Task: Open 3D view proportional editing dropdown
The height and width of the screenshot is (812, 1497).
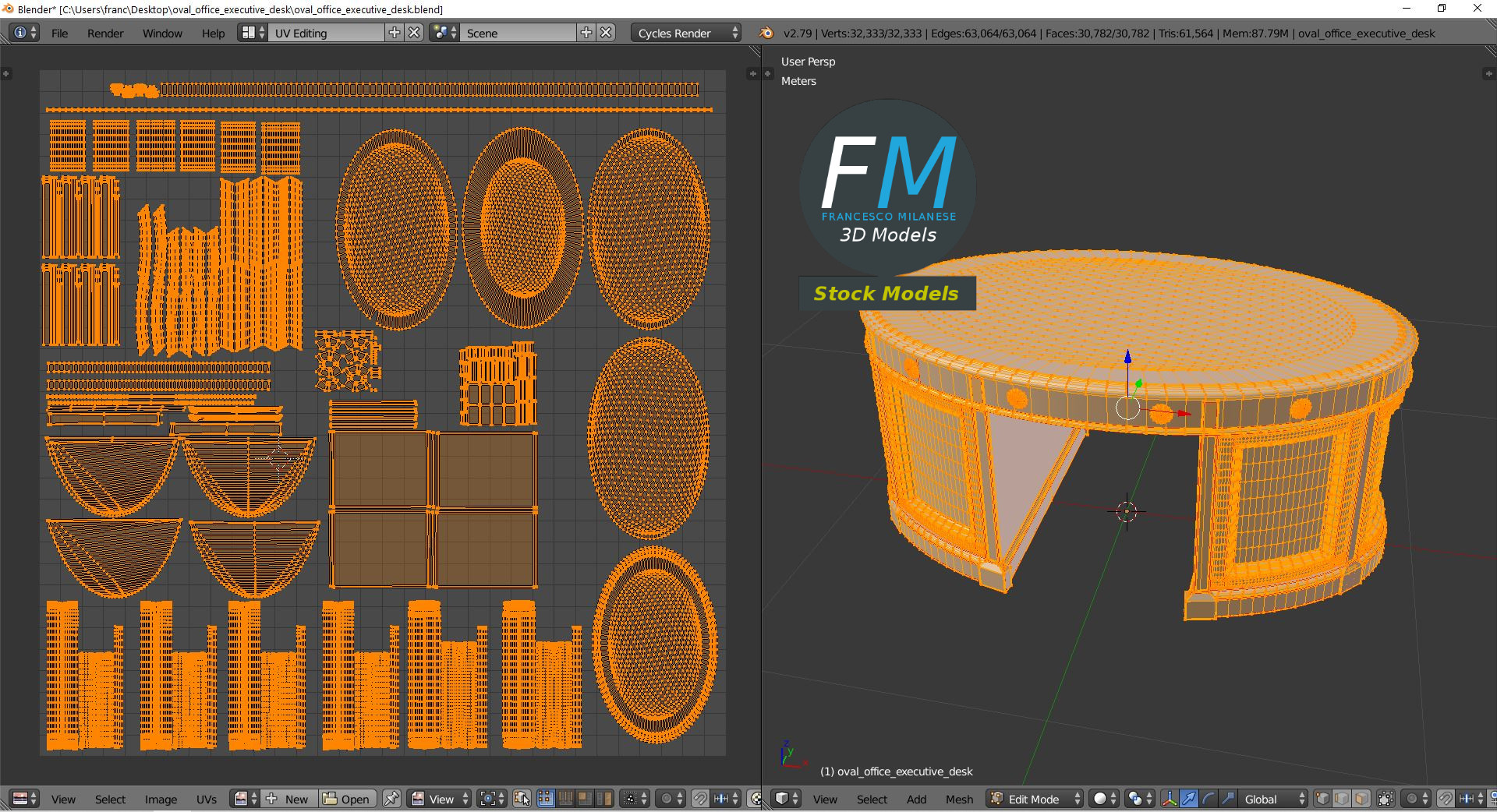Action: point(1416,799)
